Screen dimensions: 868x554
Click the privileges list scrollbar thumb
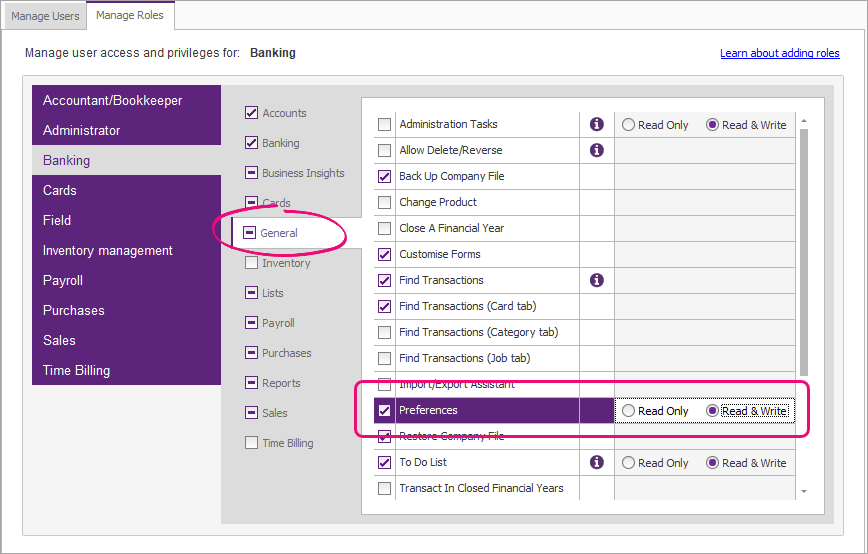804,252
